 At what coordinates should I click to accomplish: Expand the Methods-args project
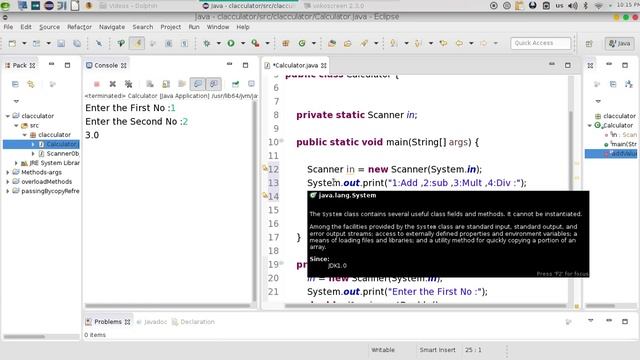coord(8,172)
